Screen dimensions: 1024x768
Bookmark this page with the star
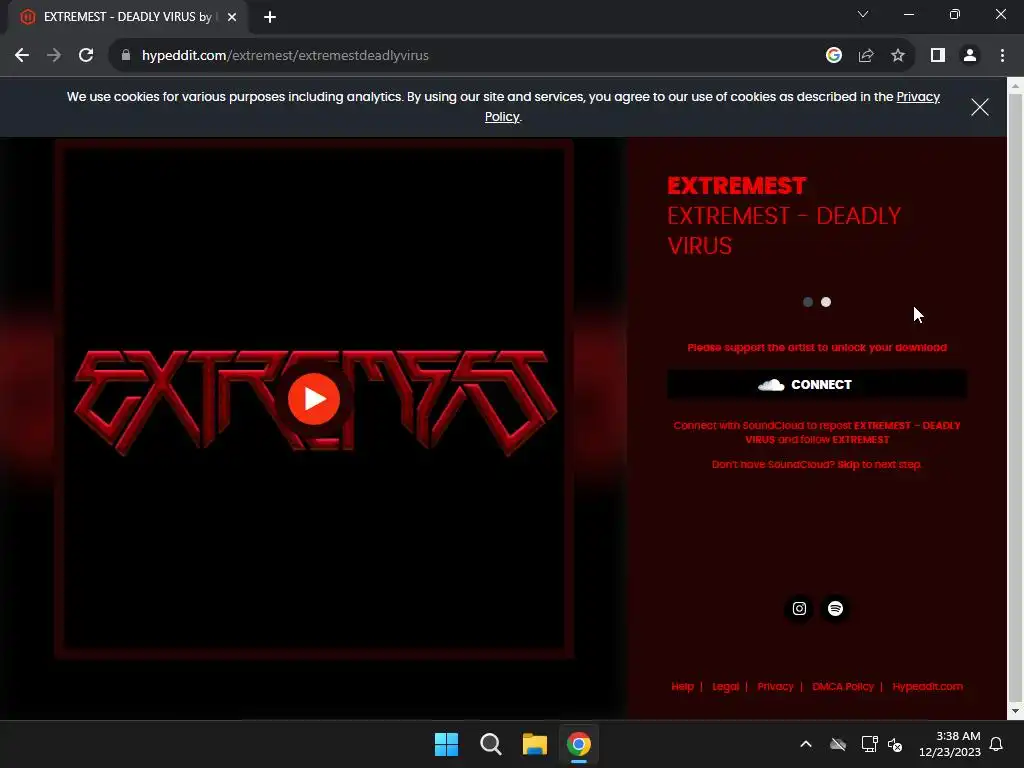[x=898, y=56]
